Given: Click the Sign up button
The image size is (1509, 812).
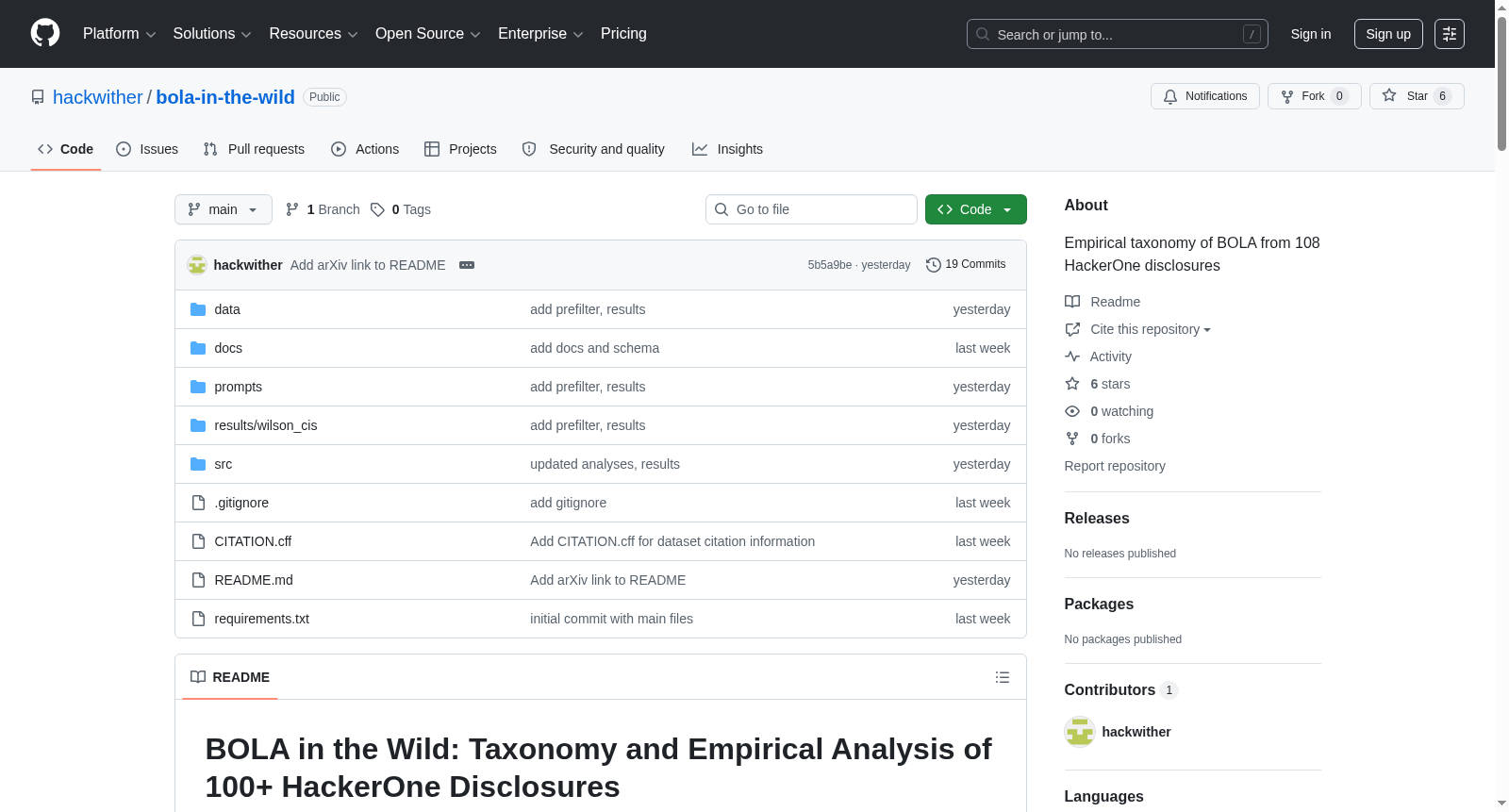Looking at the screenshot, I should [1388, 34].
